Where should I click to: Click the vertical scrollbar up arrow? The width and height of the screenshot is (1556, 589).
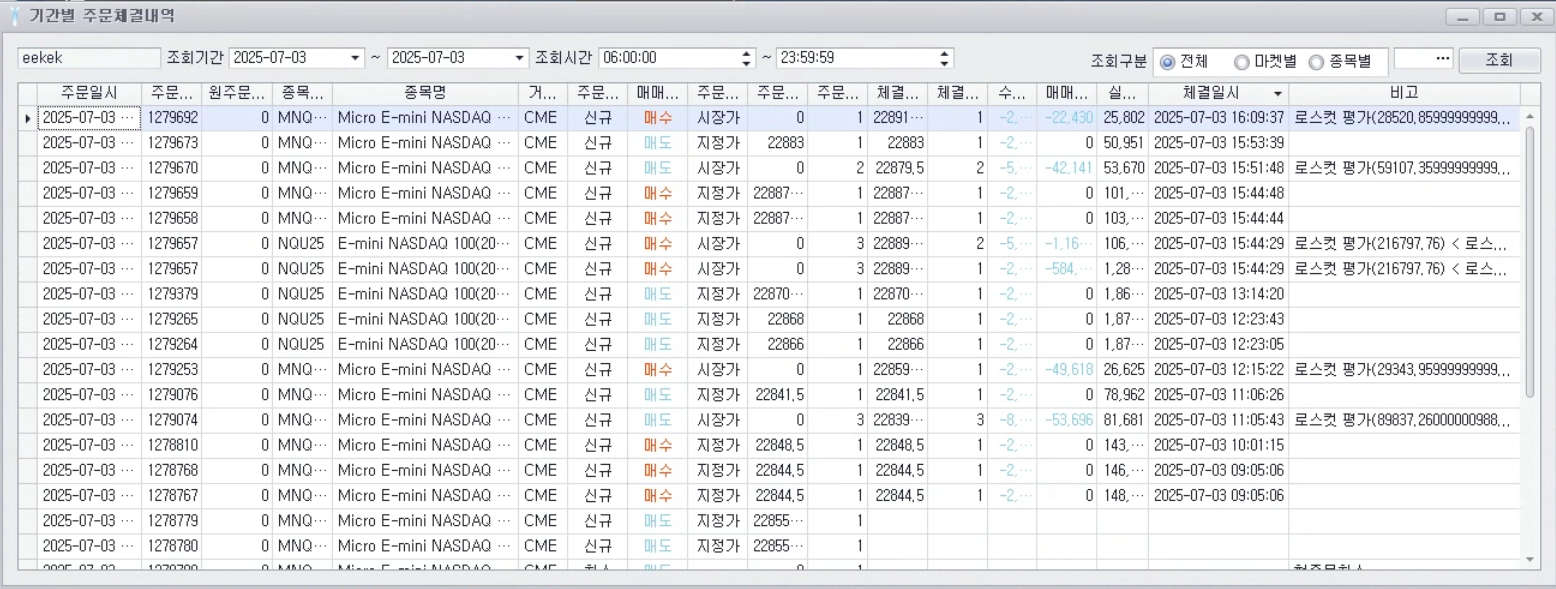[1529, 116]
